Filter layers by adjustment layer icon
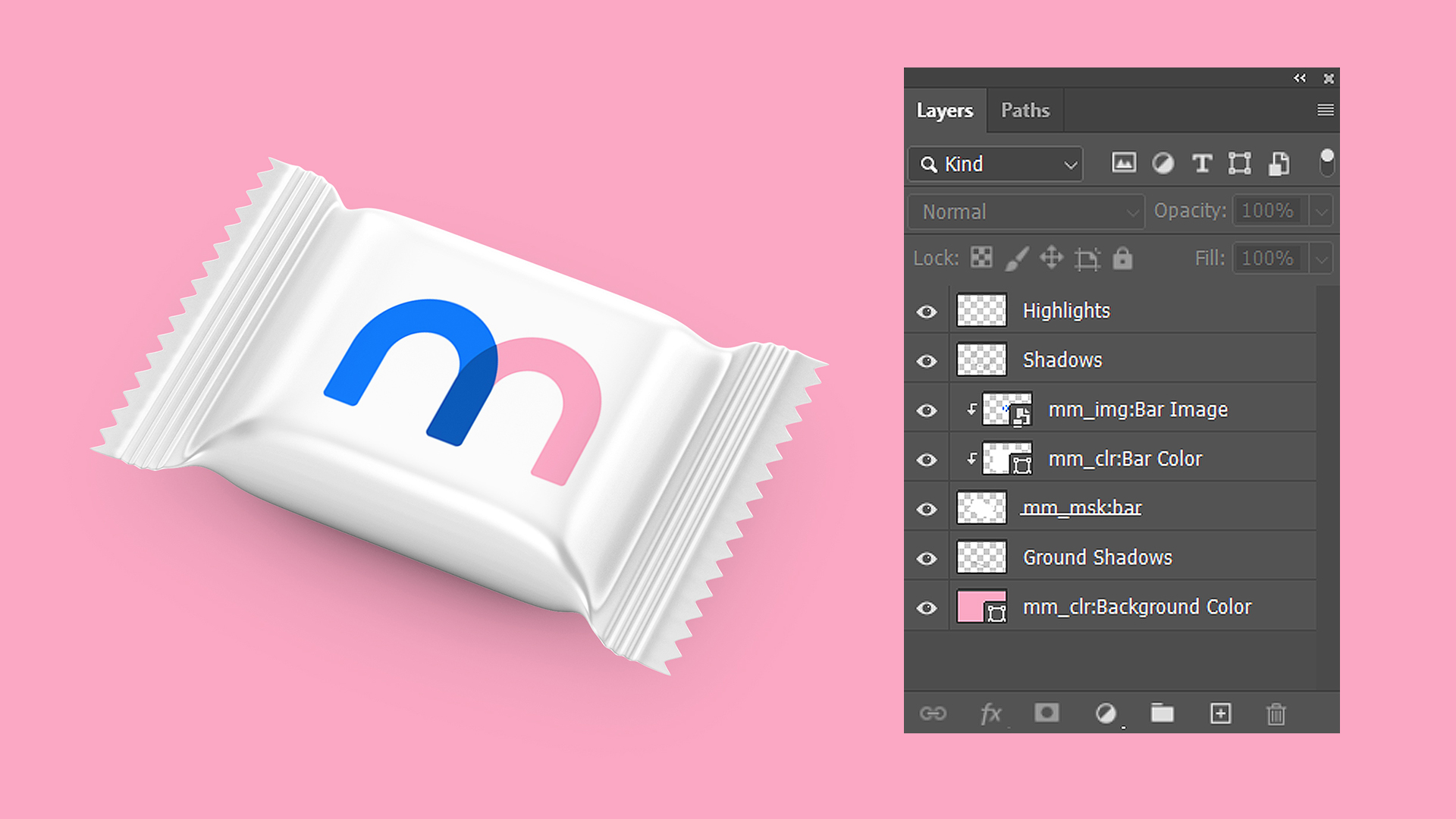Screen dimensions: 1456x819 1163,163
